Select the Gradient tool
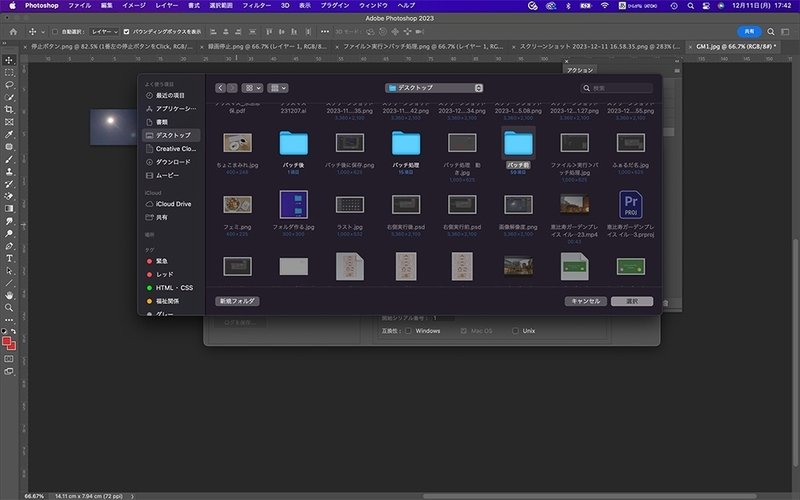This screenshot has width=800, height=500. point(9,209)
